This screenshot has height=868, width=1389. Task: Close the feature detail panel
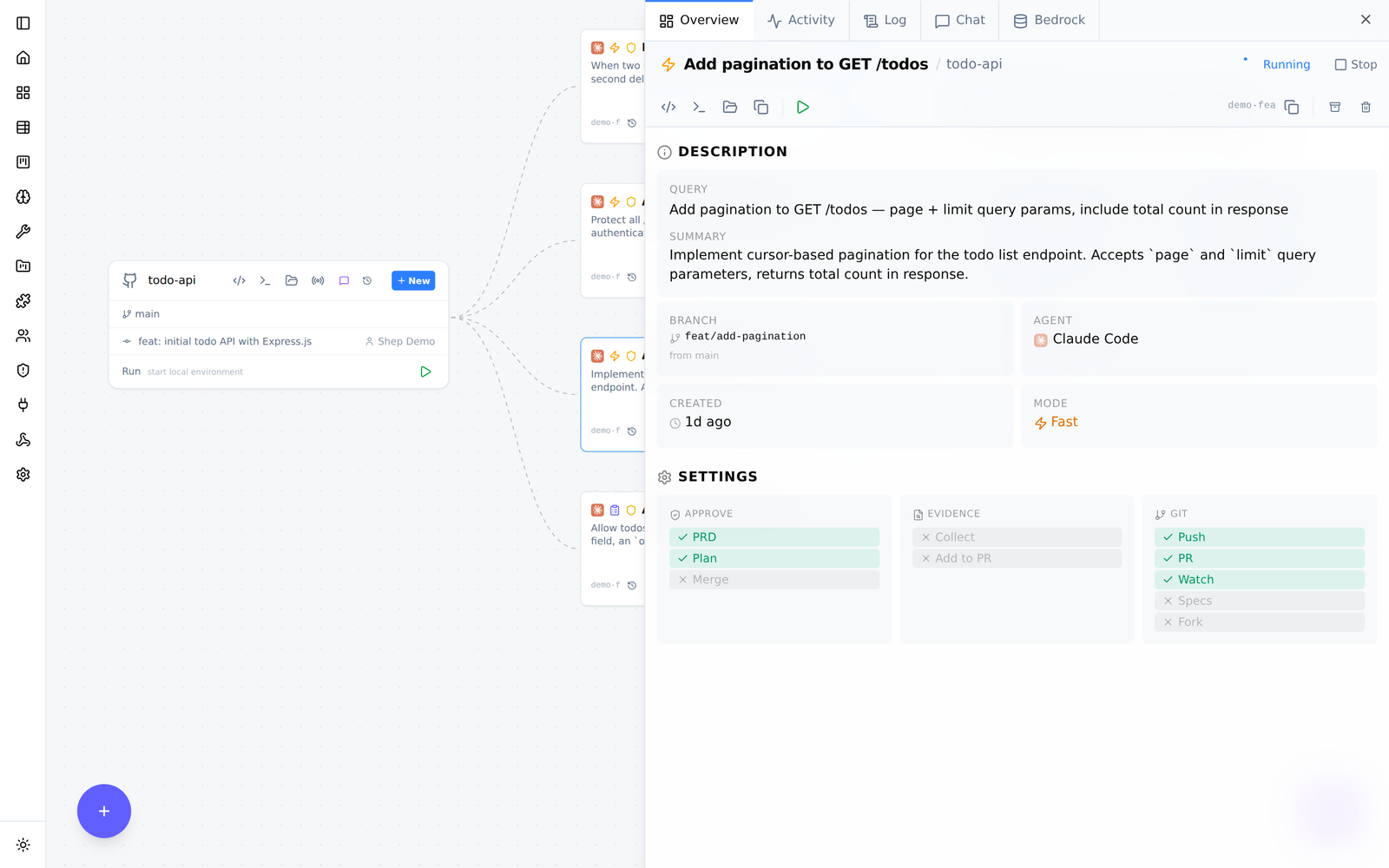pyautogui.click(x=1366, y=20)
